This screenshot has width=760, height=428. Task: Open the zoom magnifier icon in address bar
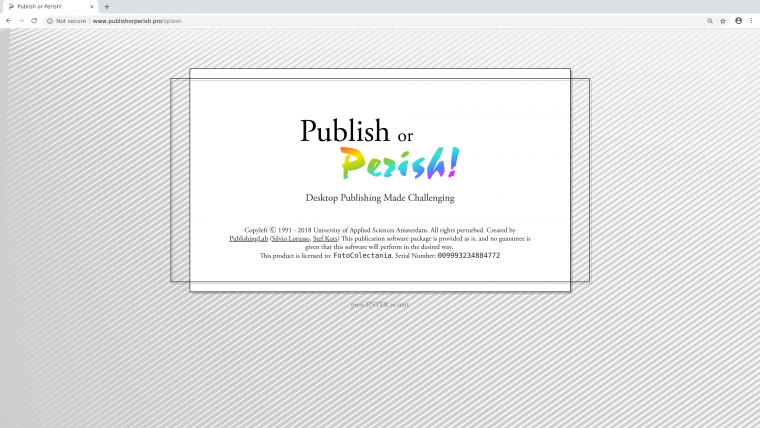tap(710, 20)
